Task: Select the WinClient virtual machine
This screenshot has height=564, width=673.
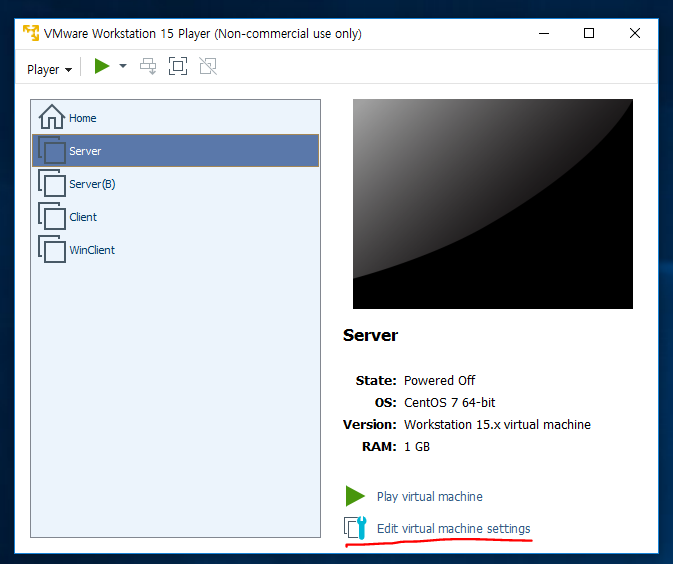Action: pos(176,250)
